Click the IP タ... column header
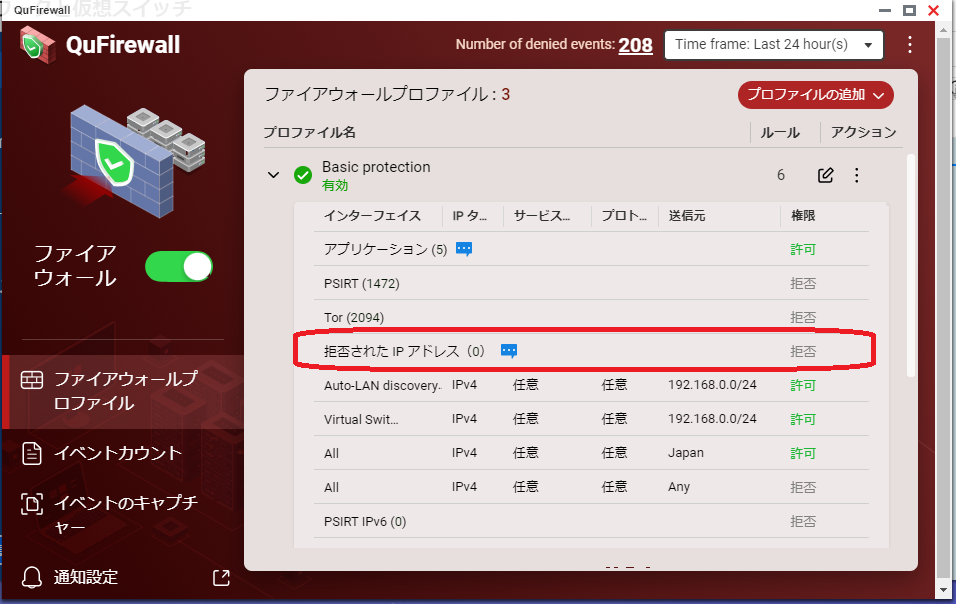Screen dimensions: 956x604 pyautogui.click(x=469, y=216)
